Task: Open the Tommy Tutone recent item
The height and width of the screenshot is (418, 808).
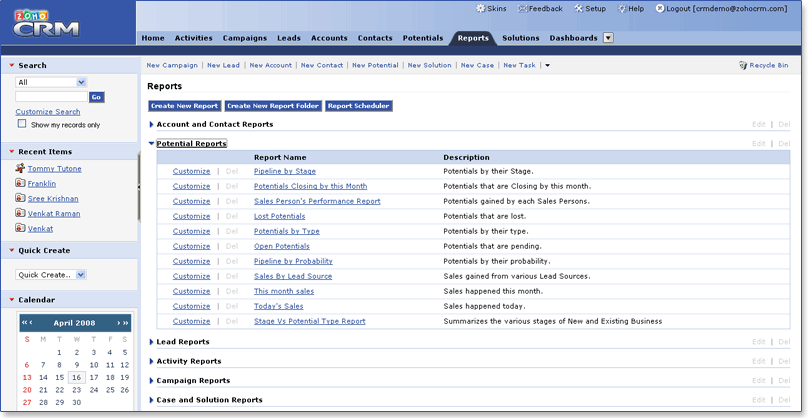Action: tap(55, 169)
